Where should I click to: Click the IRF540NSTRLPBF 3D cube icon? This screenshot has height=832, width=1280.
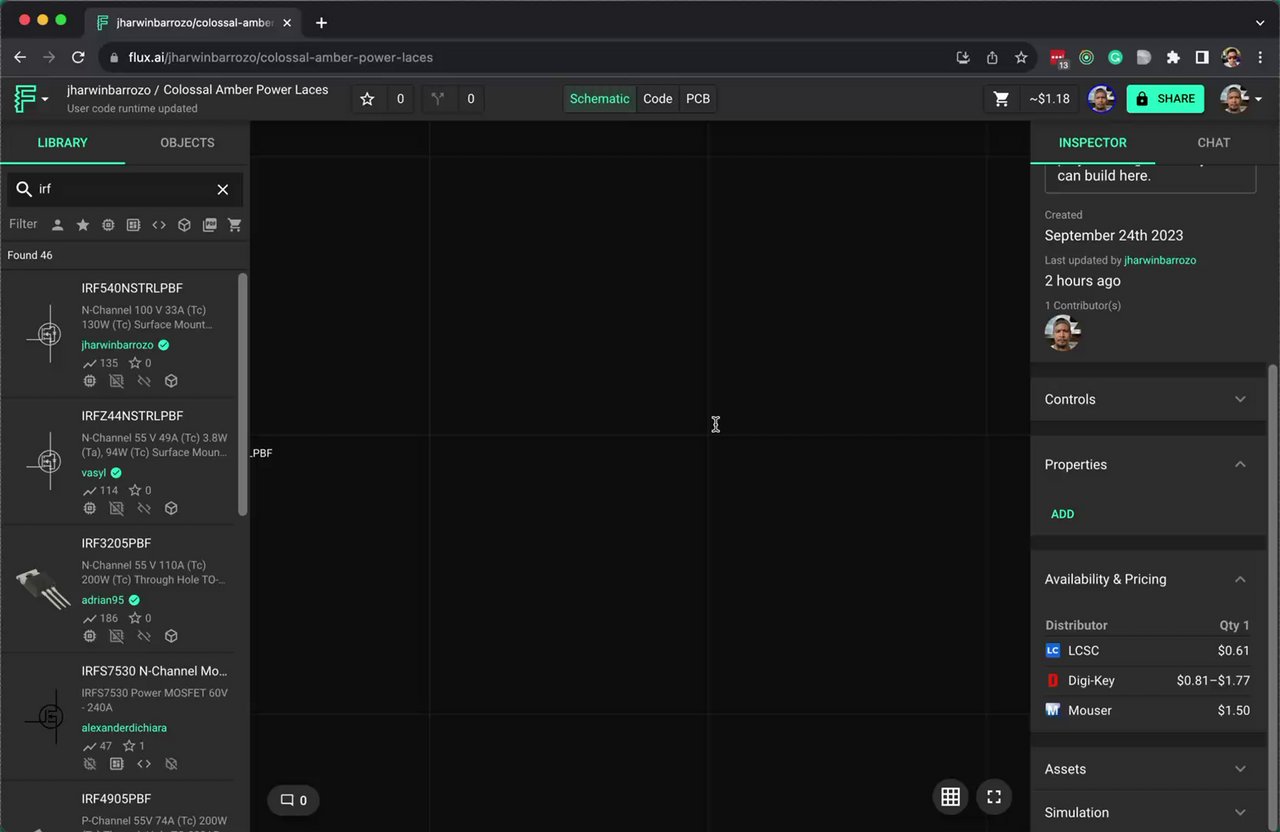tap(171, 381)
